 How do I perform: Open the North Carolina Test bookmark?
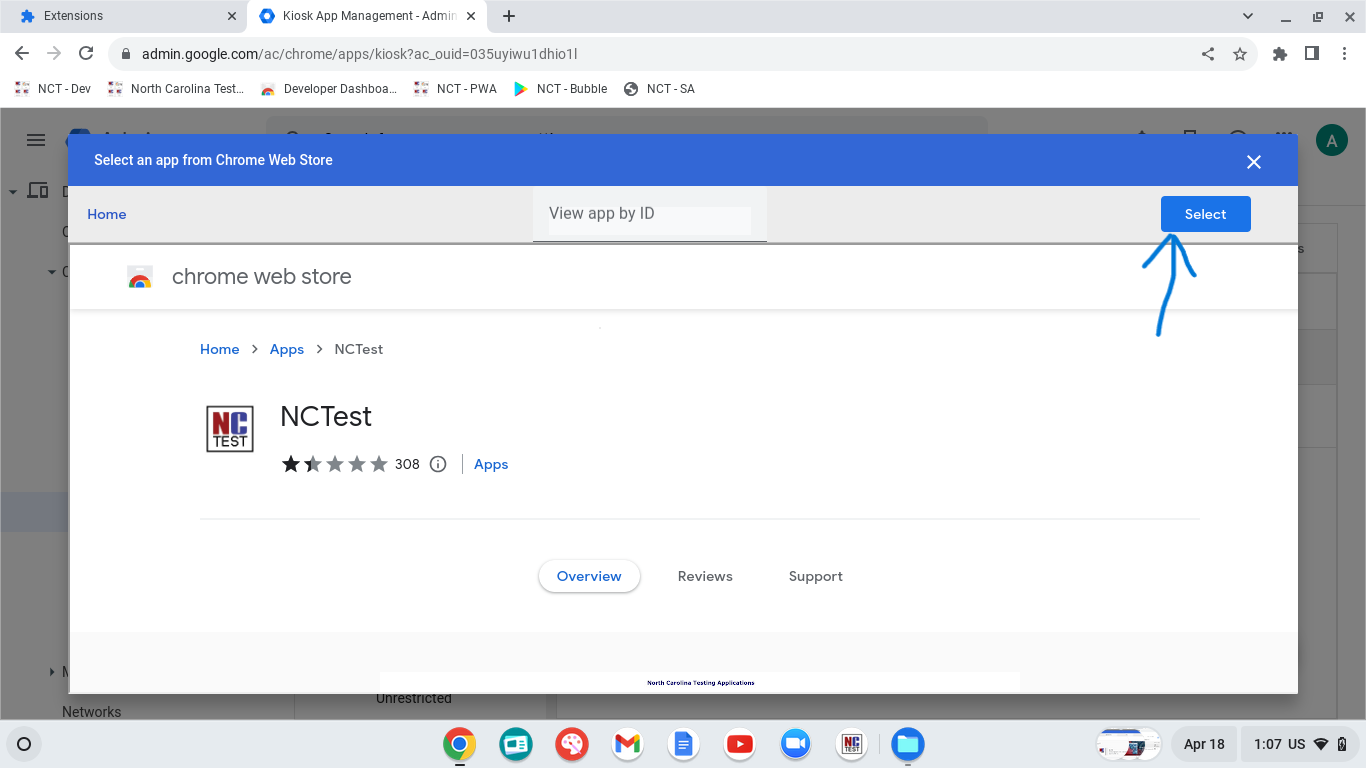point(176,89)
